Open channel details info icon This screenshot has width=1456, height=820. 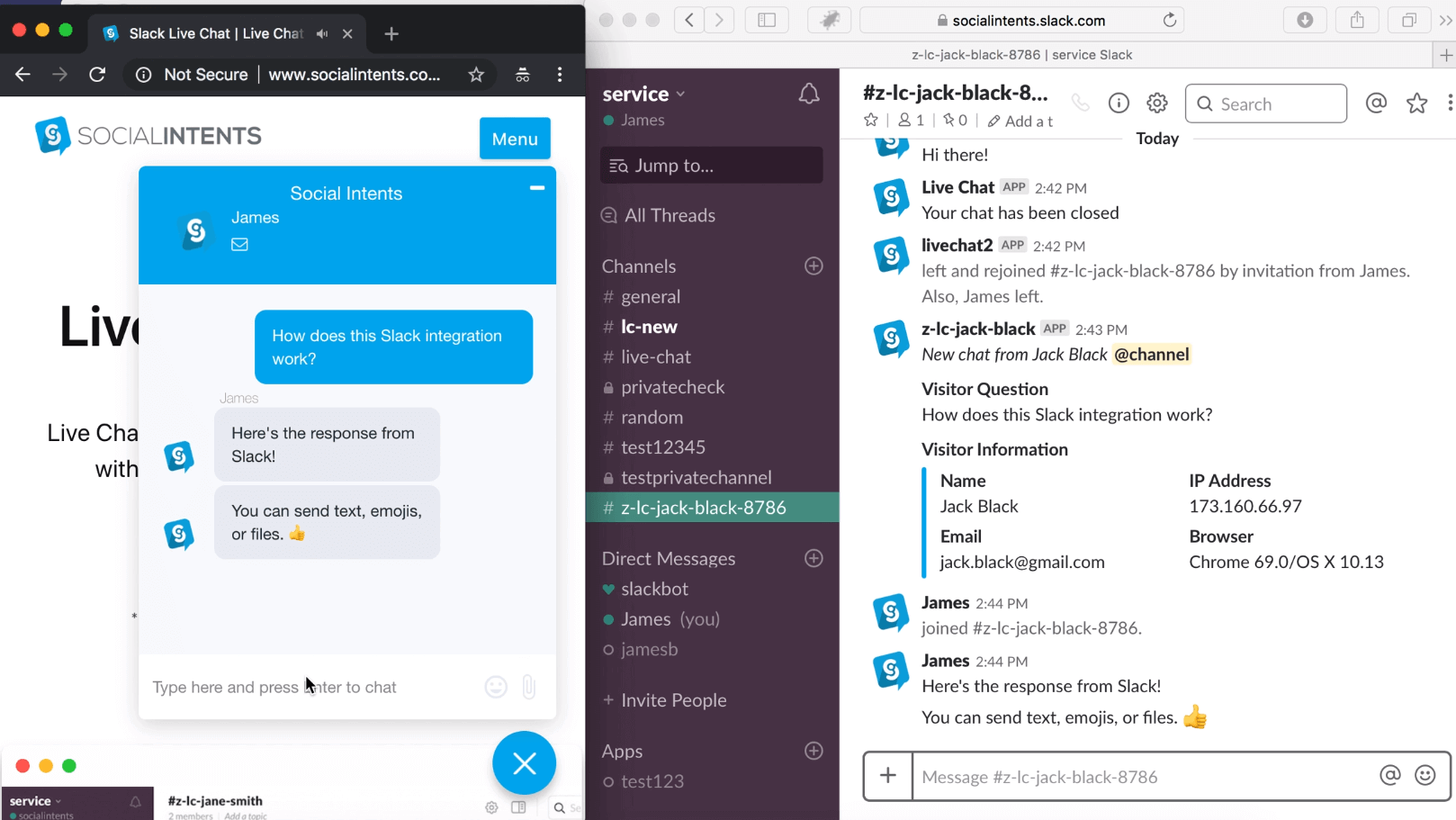coord(1119,104)
